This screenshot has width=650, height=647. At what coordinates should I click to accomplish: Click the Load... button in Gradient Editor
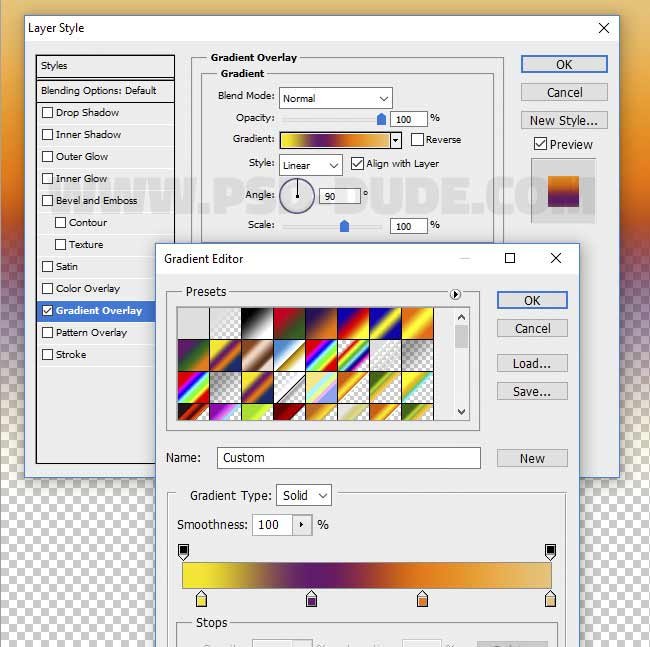point(532,363)
